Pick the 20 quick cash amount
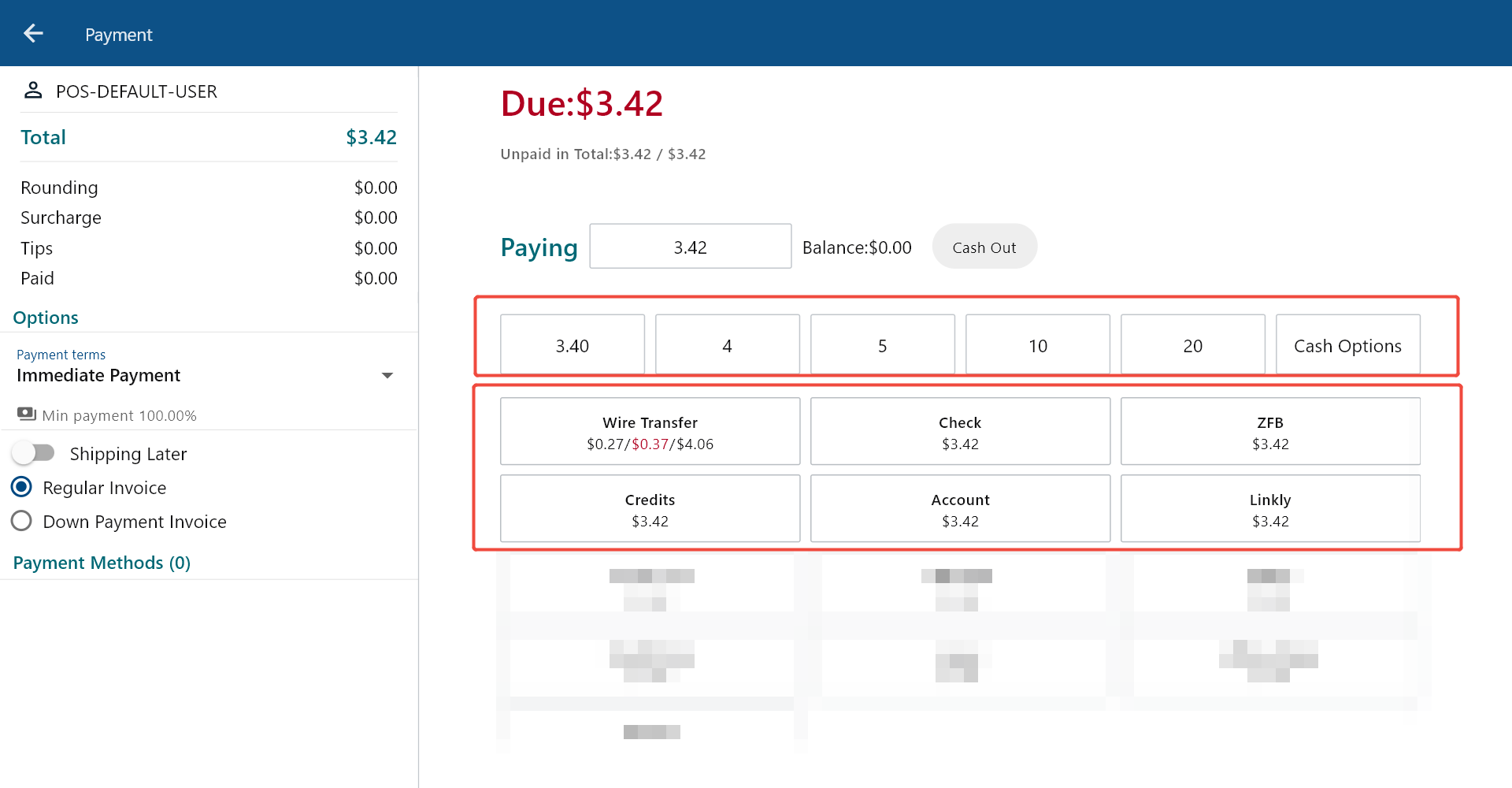 pos(1192,345)
